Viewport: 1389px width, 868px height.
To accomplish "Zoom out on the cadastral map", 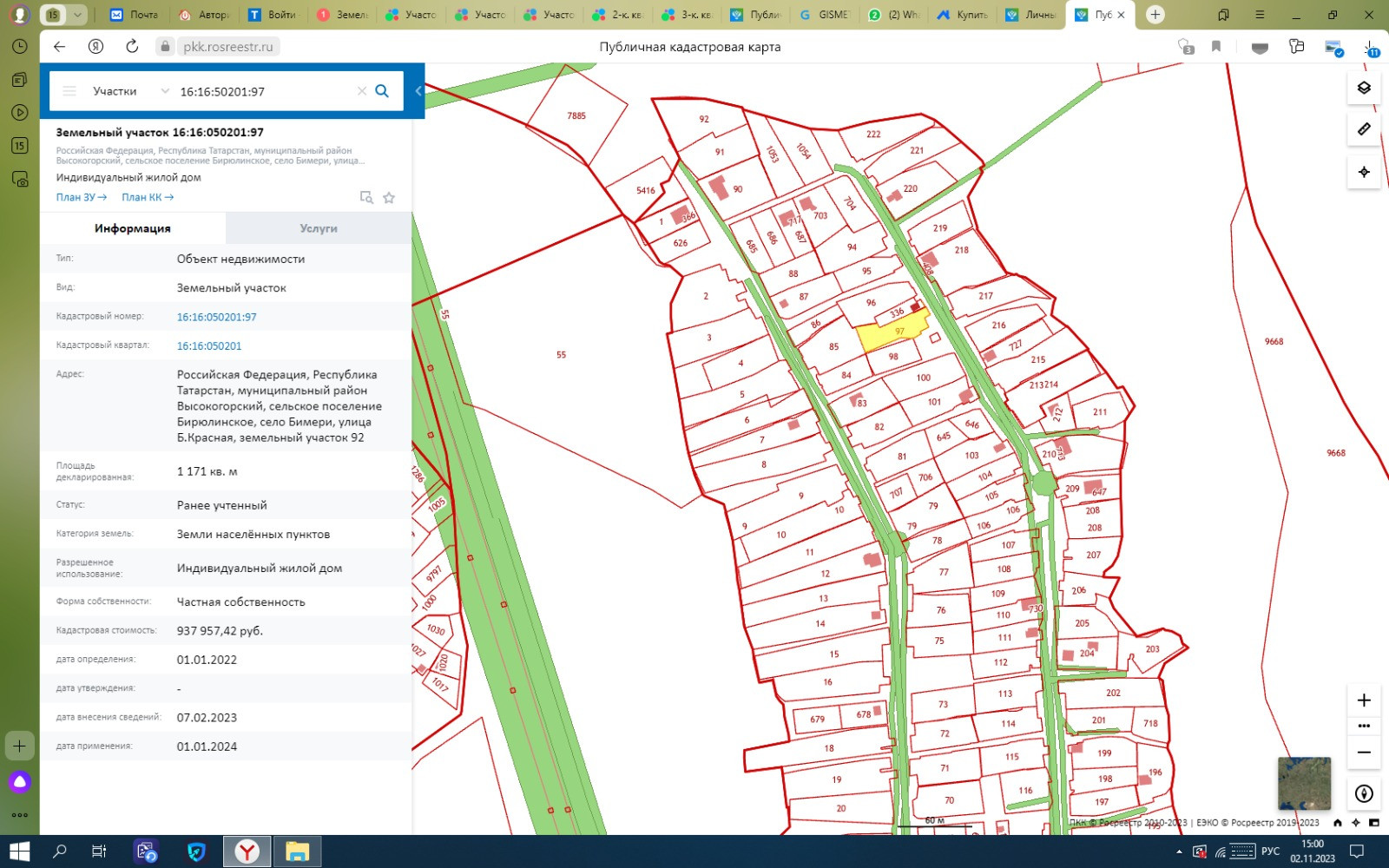I will pos(1364,753).
